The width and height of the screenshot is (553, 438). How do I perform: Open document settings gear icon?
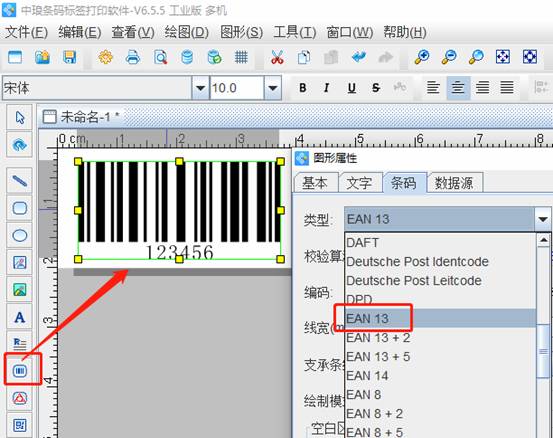[105, 57]
